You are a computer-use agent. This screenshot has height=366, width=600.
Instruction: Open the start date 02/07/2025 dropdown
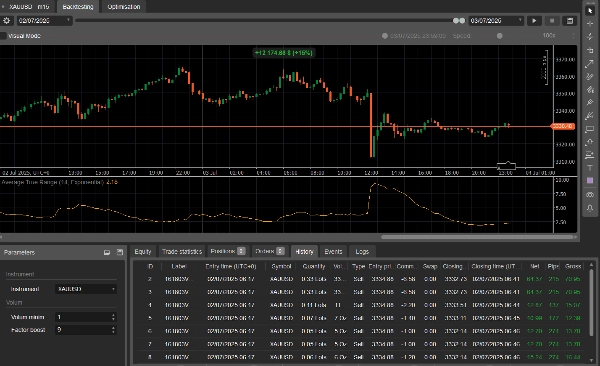pyautogui.click(x=44, y=21)
